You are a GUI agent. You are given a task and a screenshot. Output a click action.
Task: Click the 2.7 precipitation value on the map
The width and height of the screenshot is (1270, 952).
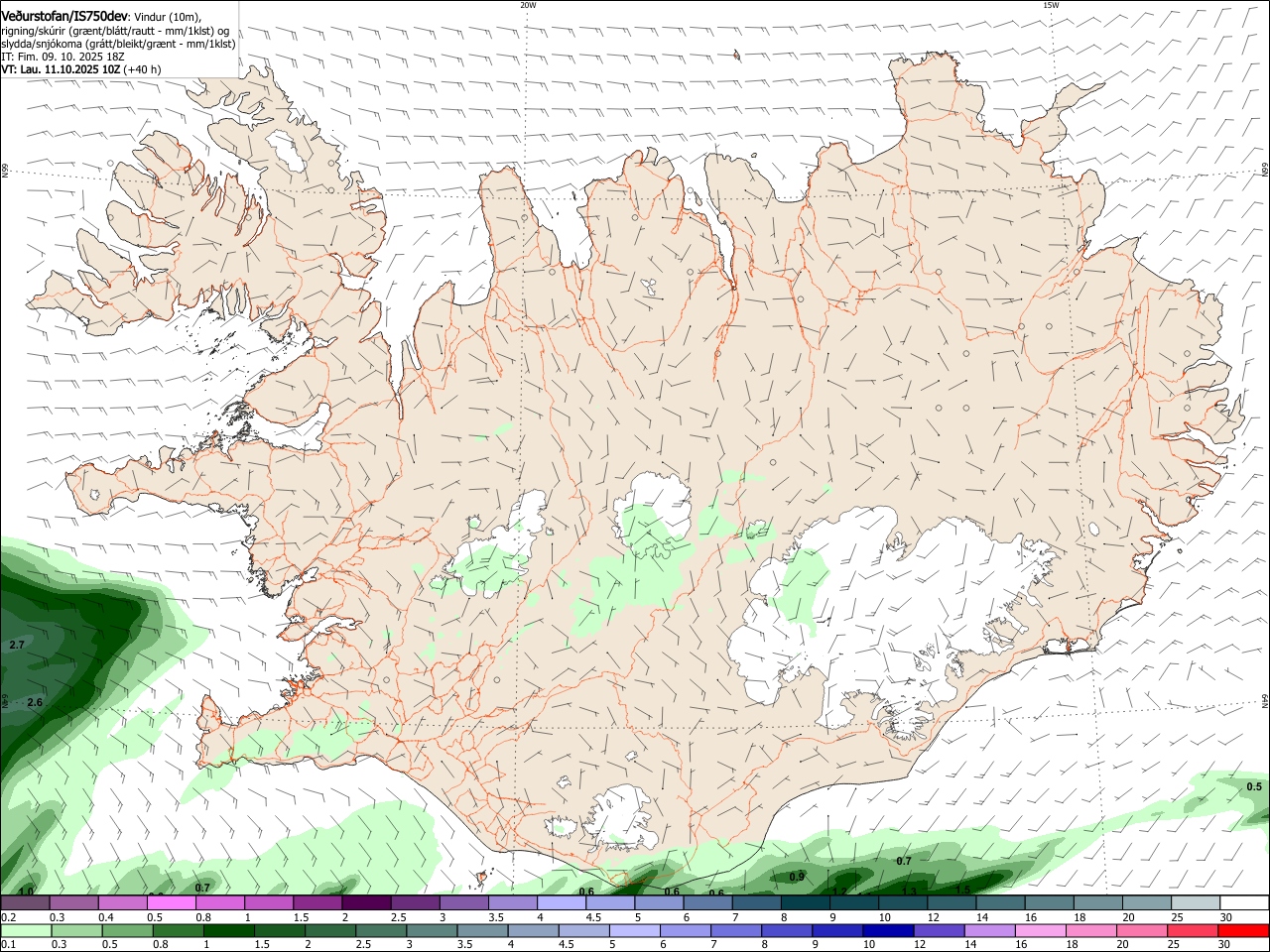pyautogui.click(x=16, y=645)
